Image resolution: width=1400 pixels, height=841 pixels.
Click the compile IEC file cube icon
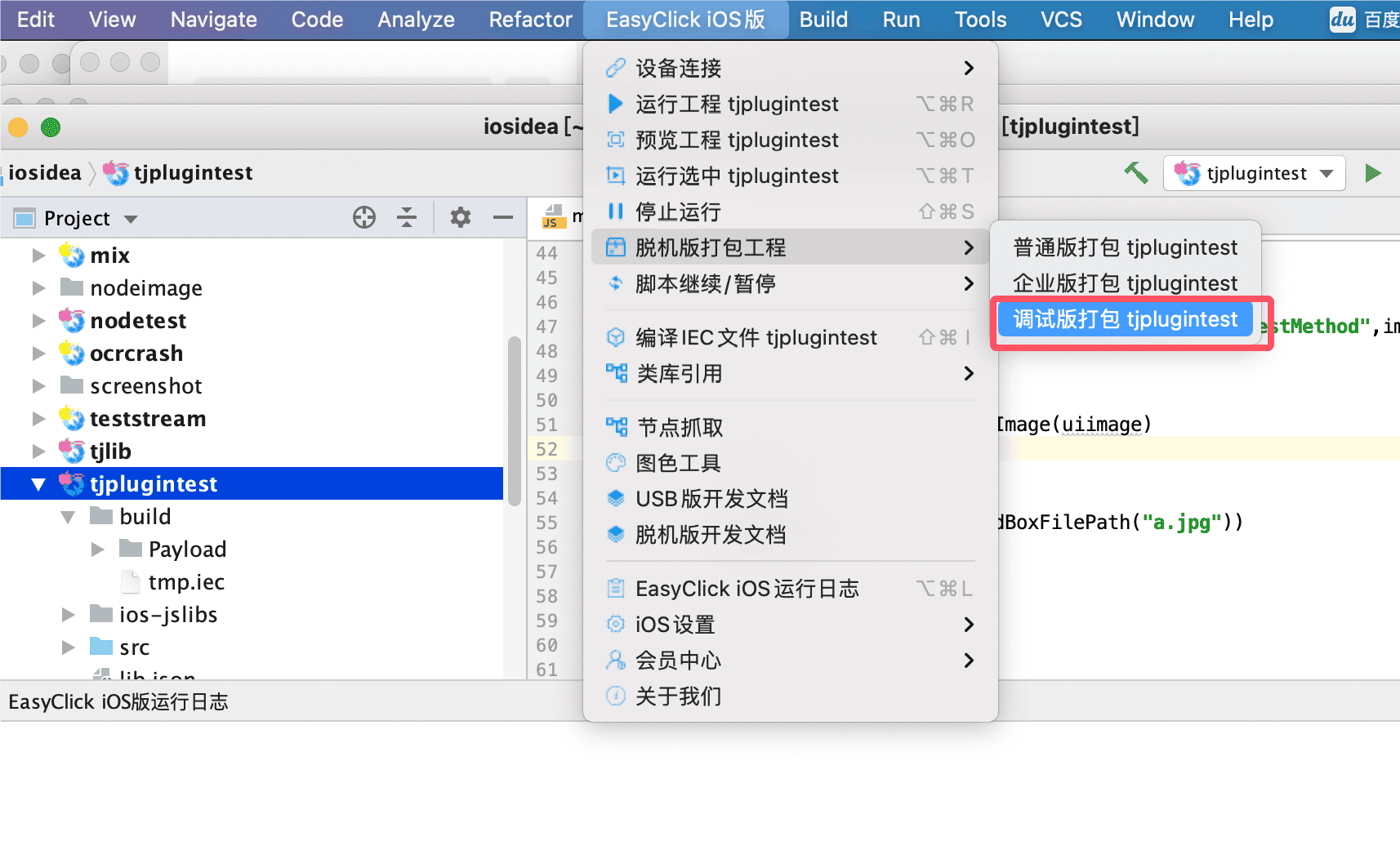pyautogui.click(x=616, y=337)
